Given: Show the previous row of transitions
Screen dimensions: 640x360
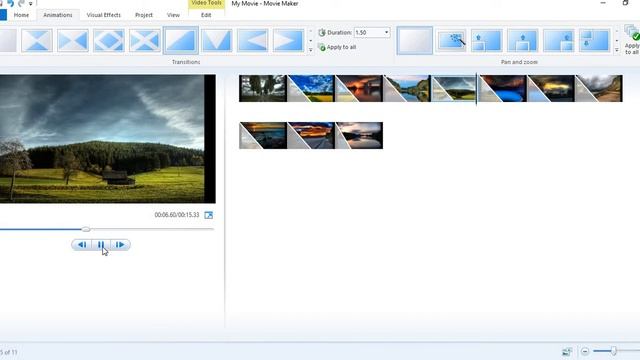Looking at the screenshot, I should point(310,31).
